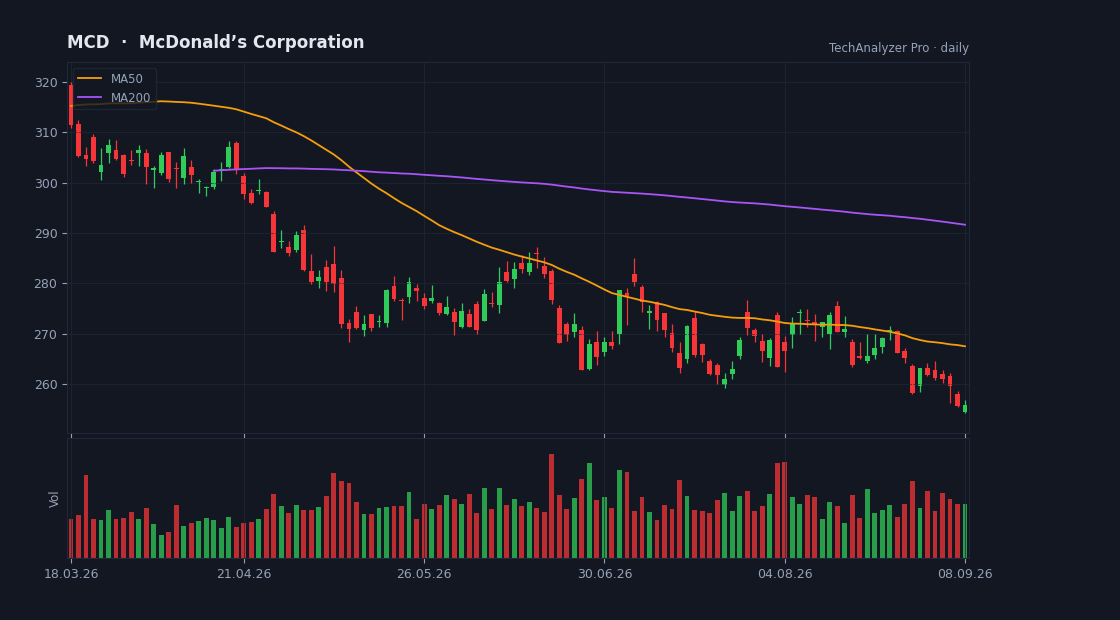Click the 18.03.26 date label

point(71,574)
